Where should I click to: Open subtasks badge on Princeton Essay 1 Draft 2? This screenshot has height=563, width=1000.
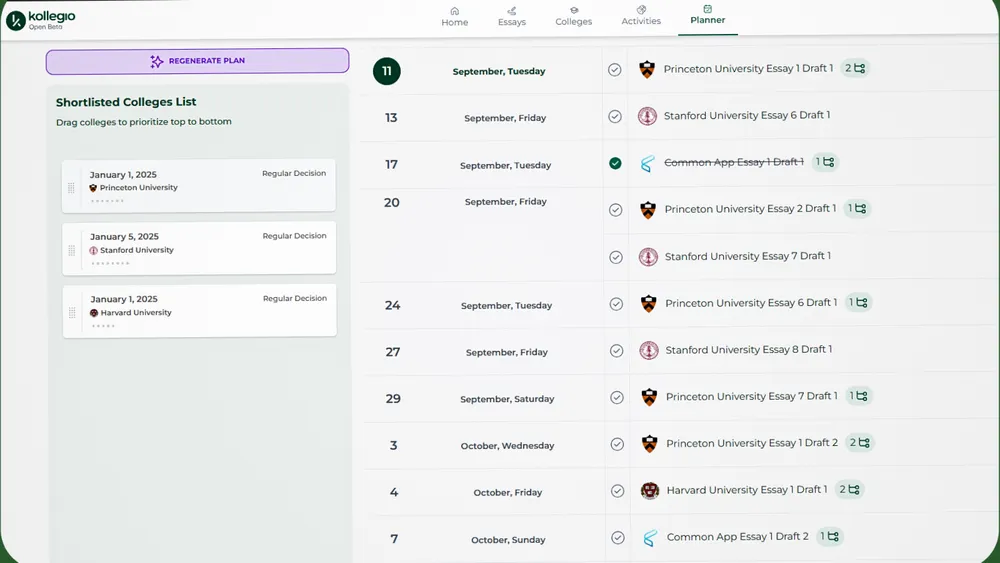(860, 442)
